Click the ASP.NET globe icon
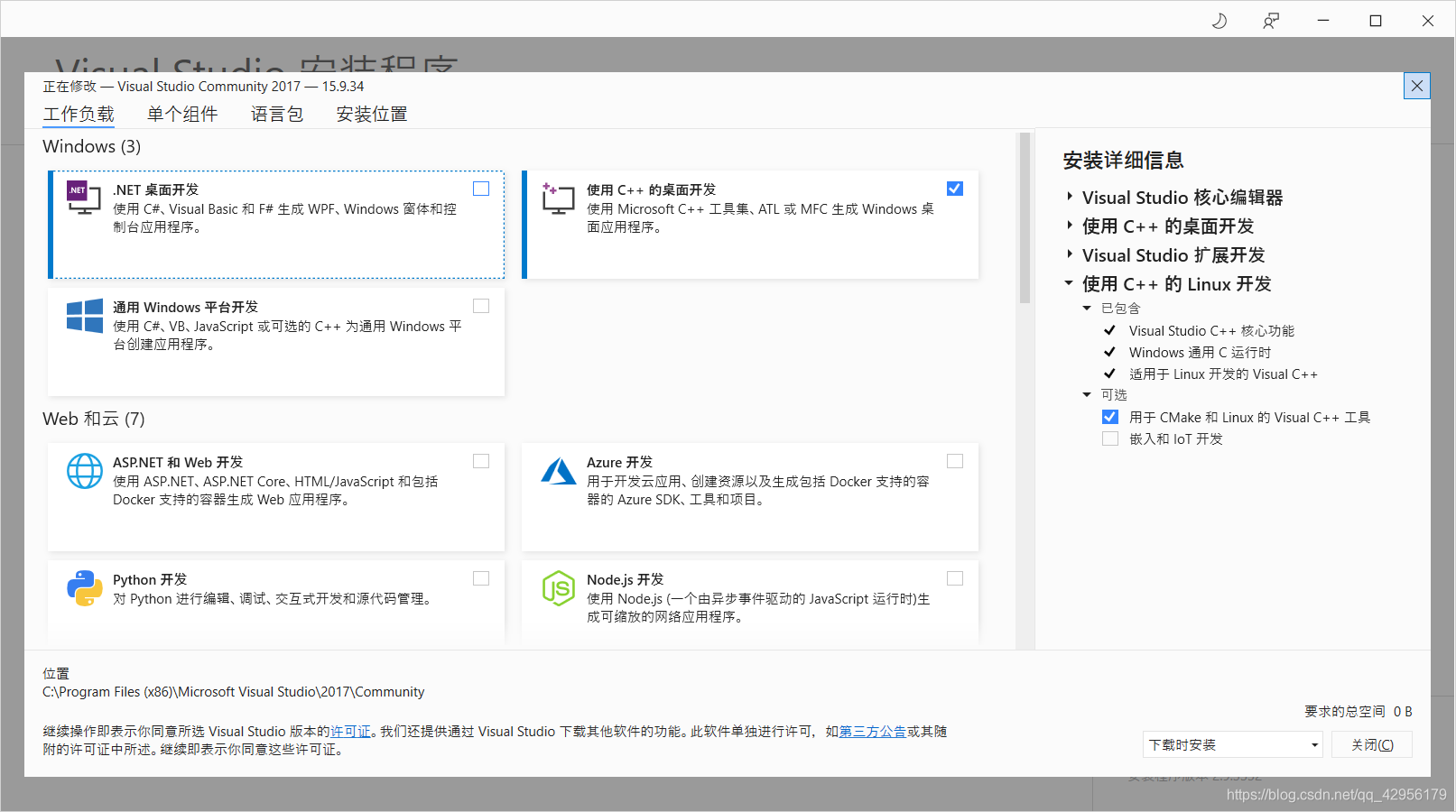1456x812 pixels. (x=85, y=471)
